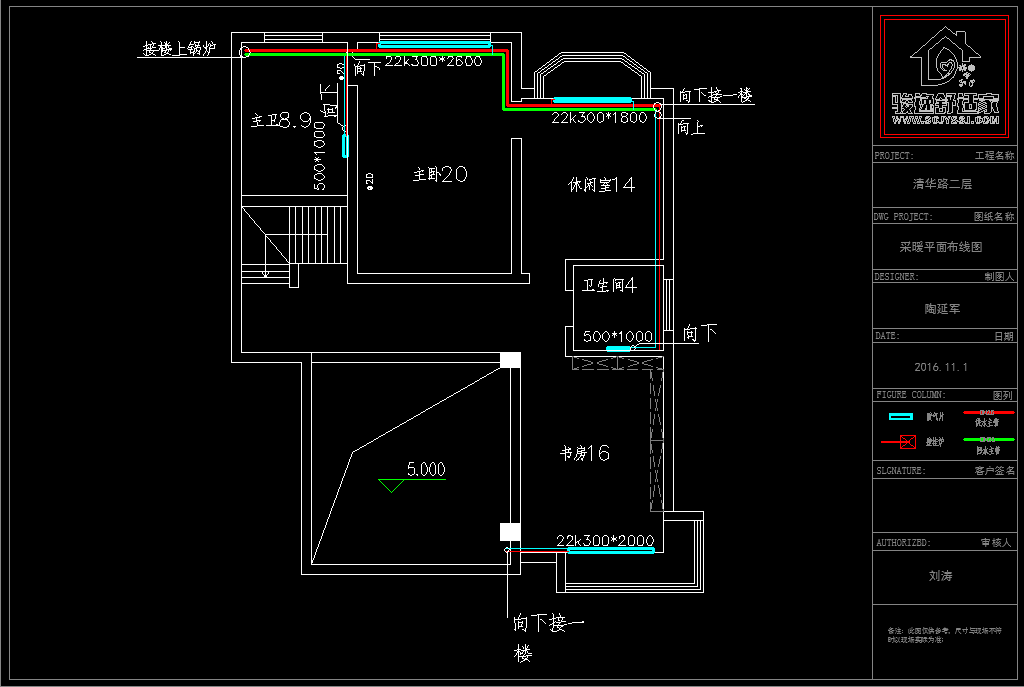This screenshot has height=687, width=1024.
Task: Click the 向下 annotation beside 卫生间4
Action: tap(699, 333)
